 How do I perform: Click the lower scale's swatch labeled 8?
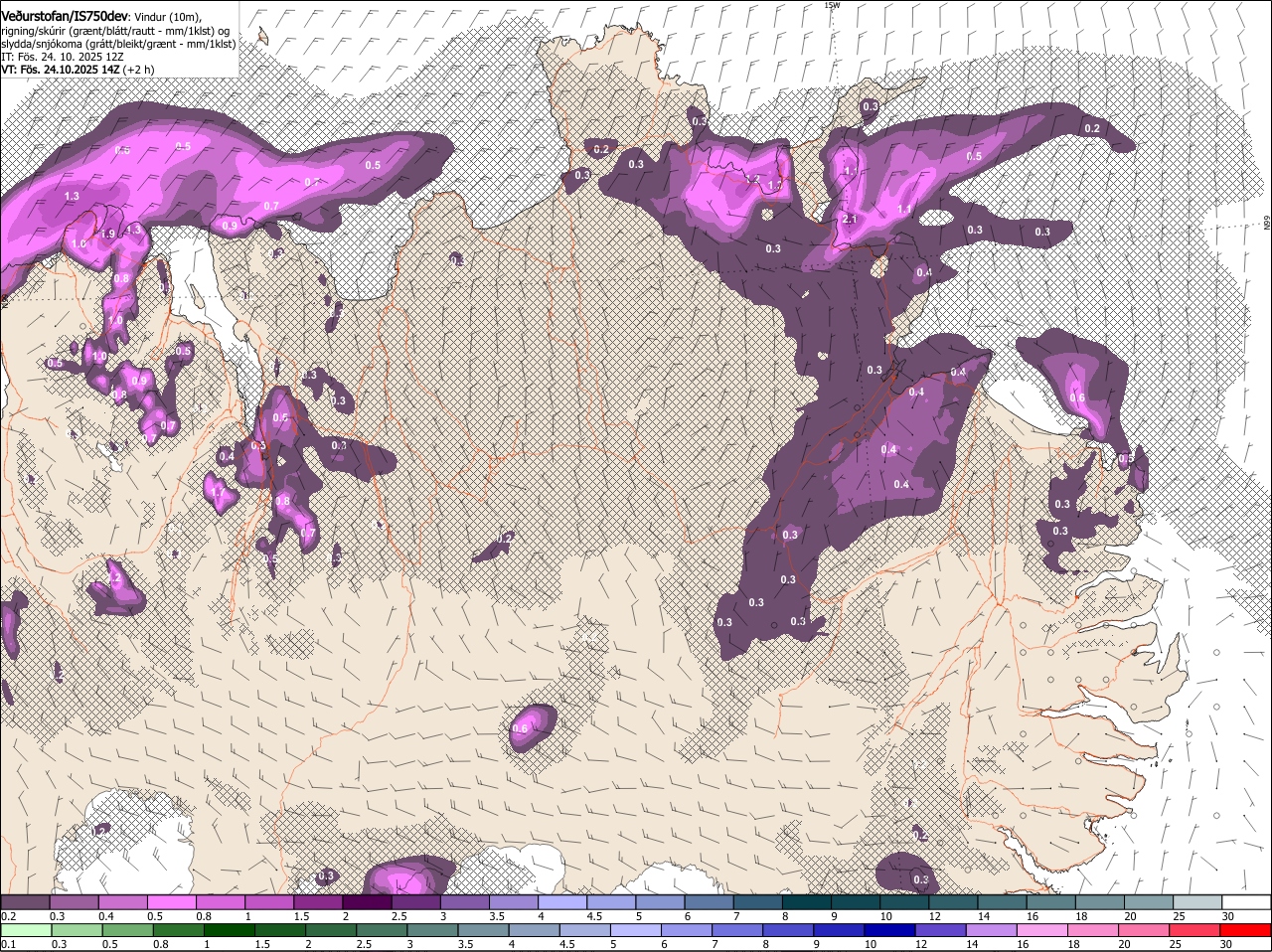pos(787,930)
